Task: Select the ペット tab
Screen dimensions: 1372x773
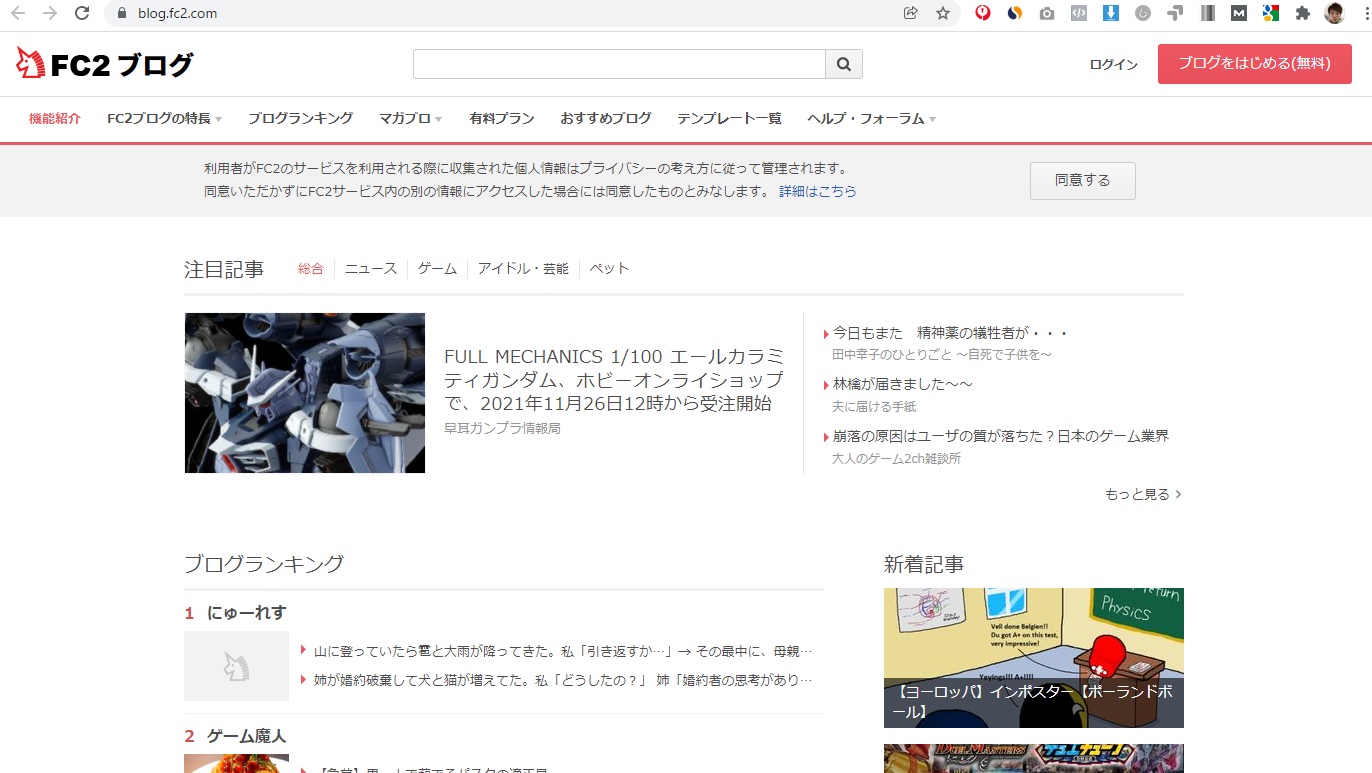Action: (x=609, y=269)
